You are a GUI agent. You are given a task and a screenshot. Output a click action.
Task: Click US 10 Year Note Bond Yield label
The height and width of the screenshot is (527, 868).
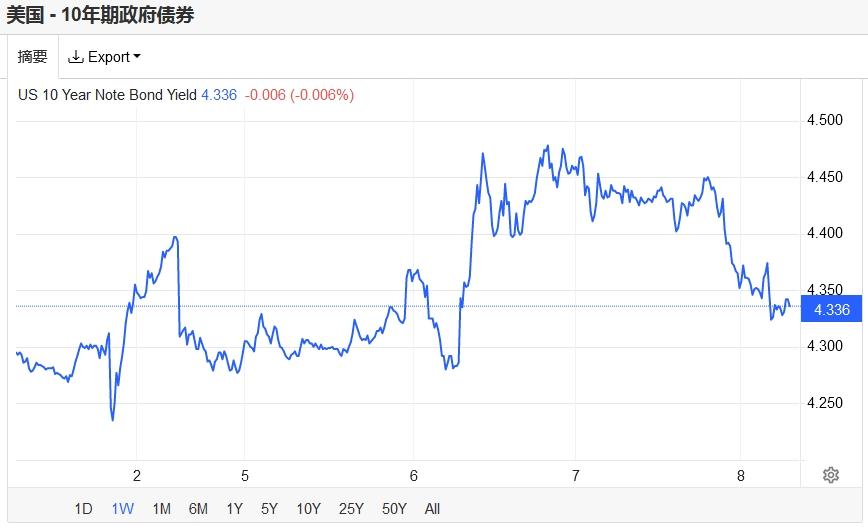pos(108,95)
